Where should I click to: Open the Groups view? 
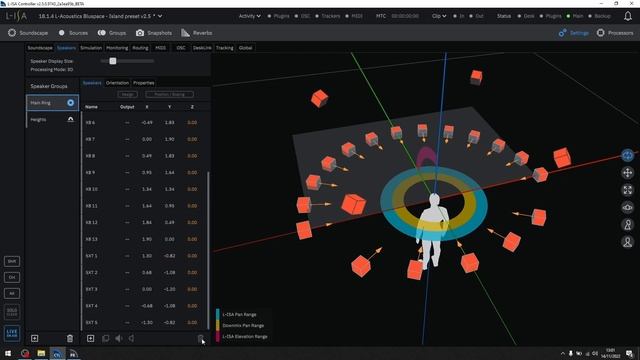(x=112, y=33)
